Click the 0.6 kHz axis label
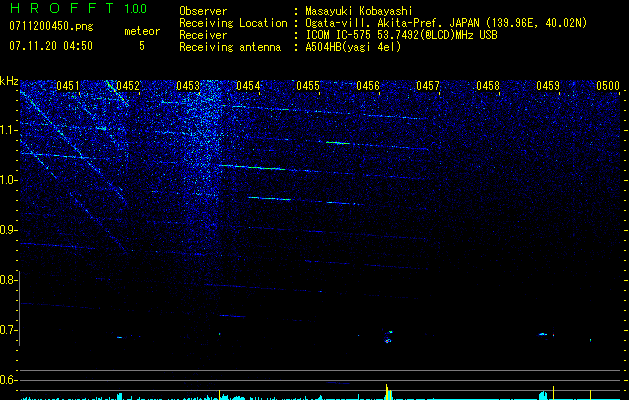 (x=8, y=380)
